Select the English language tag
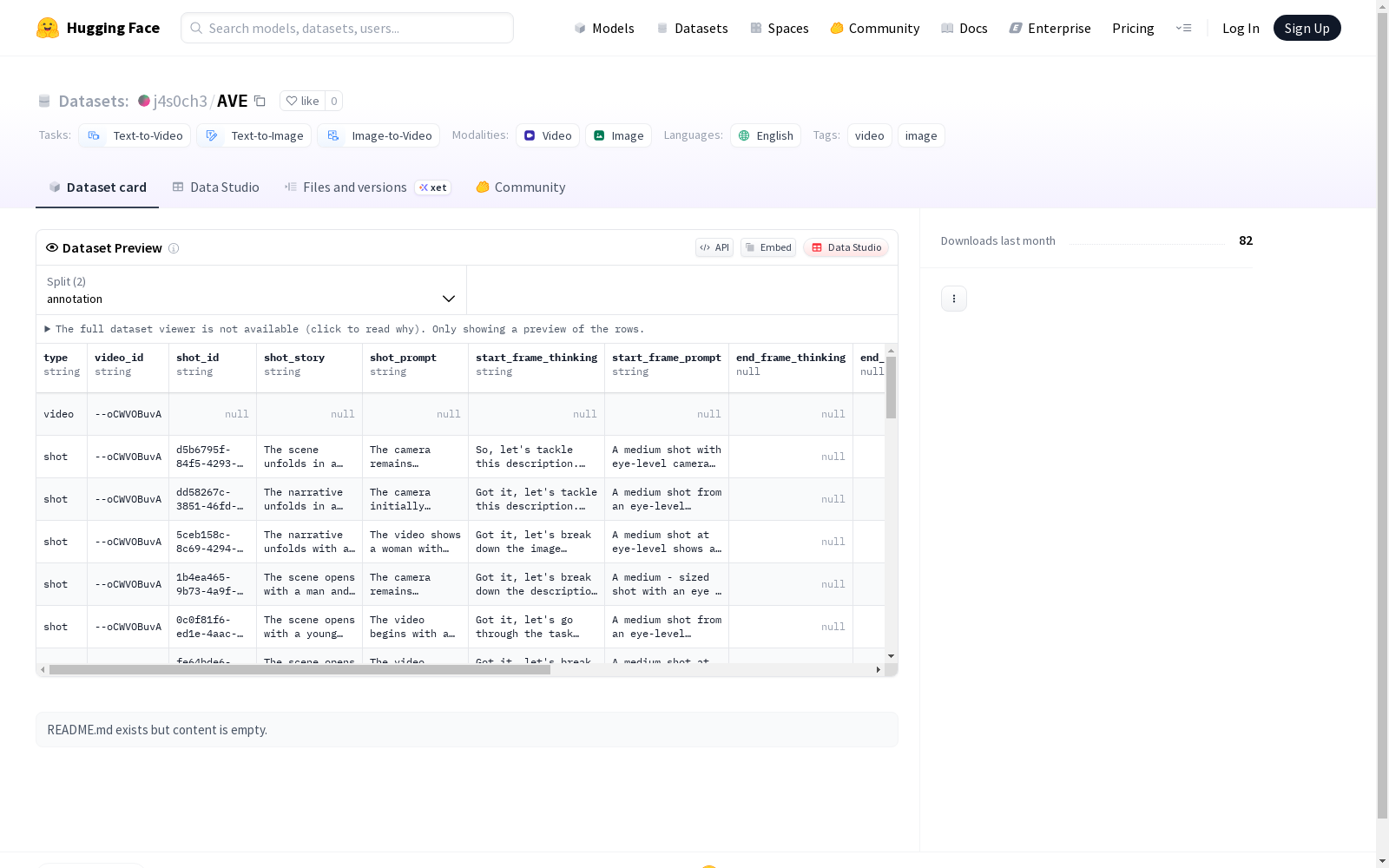 pyautogui.click(x=767, y=135)
